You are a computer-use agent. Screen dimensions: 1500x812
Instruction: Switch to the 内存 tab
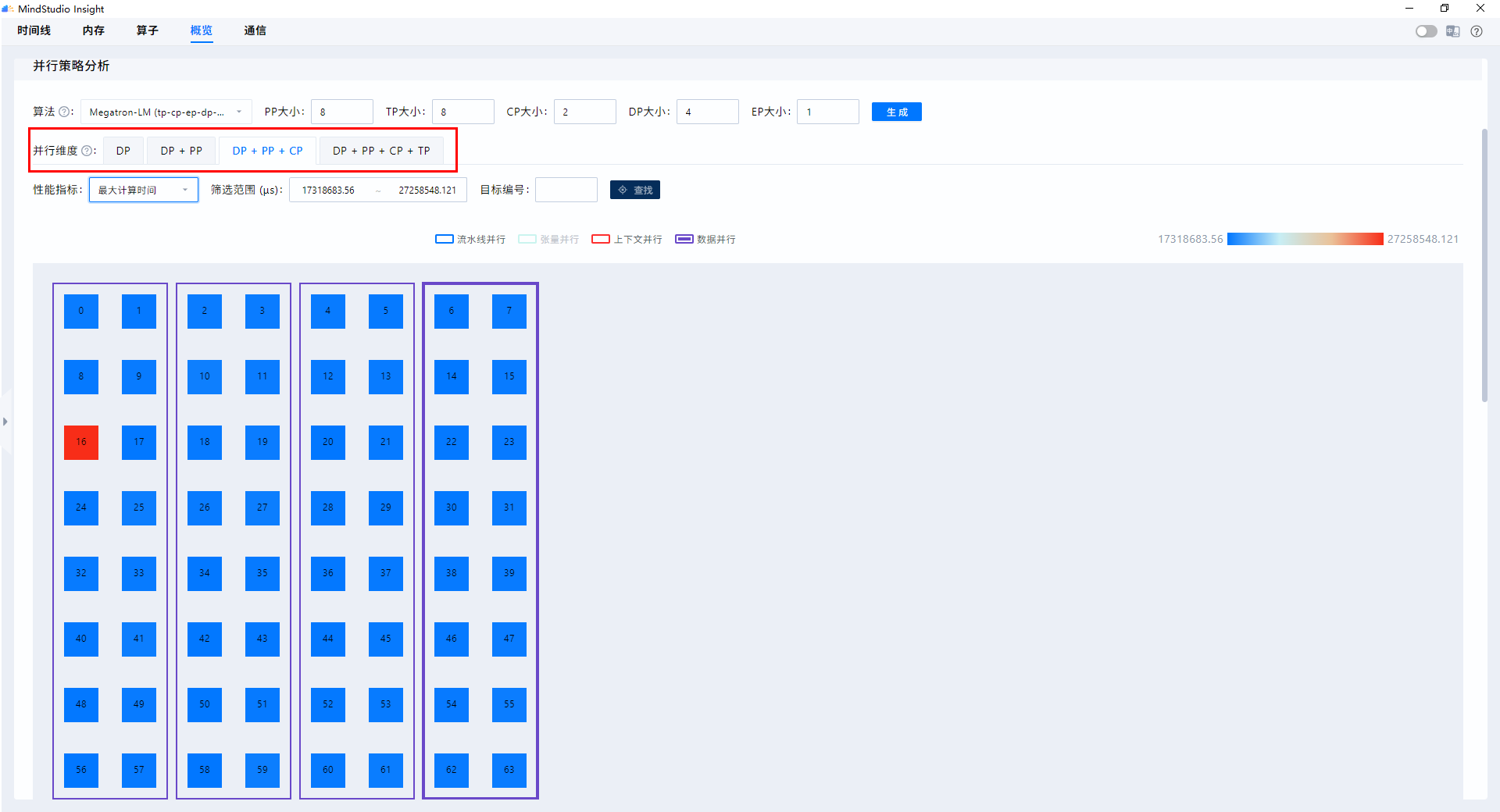click(x=94, y=30)
